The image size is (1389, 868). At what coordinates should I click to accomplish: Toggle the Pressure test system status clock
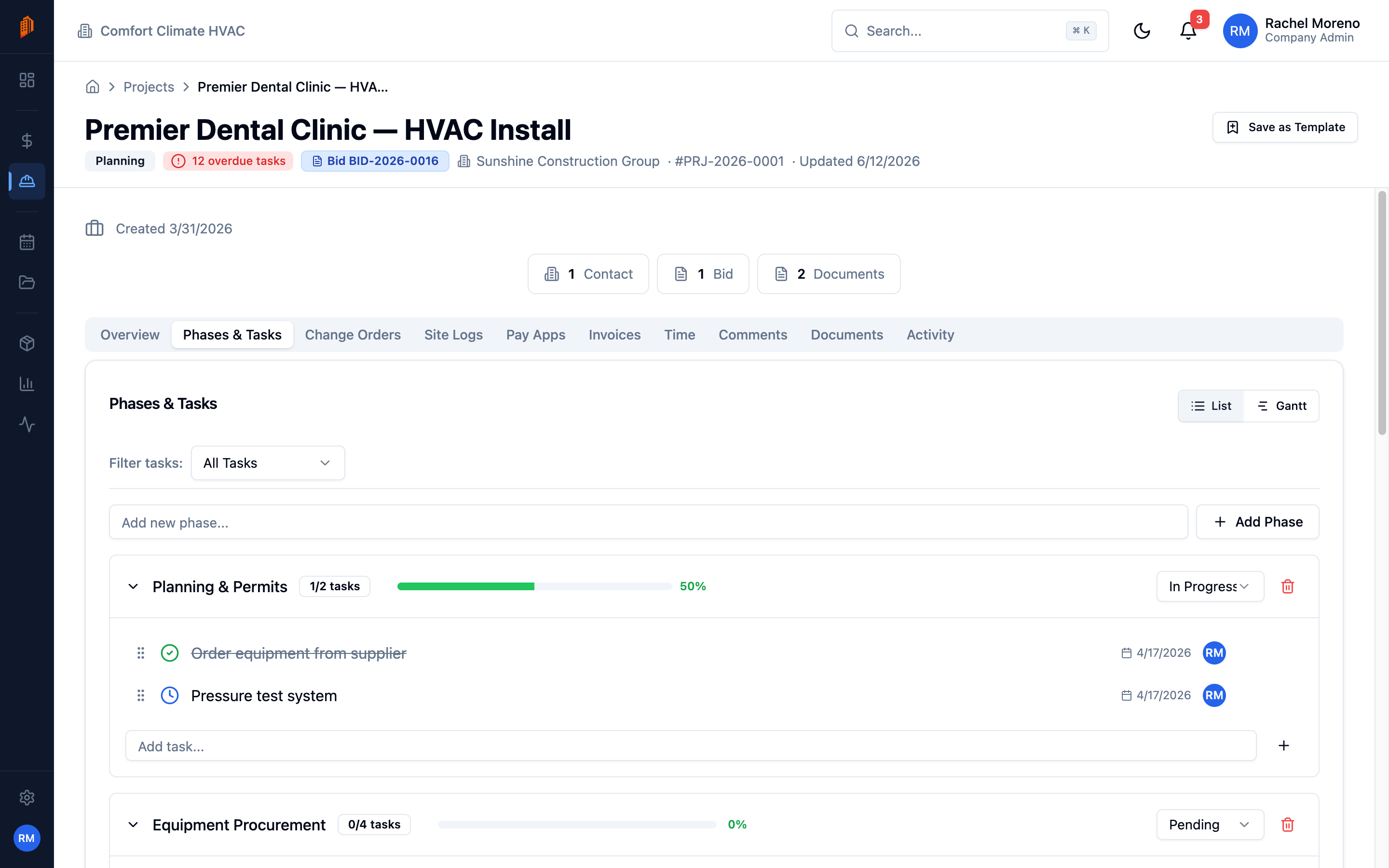point(169,695)
